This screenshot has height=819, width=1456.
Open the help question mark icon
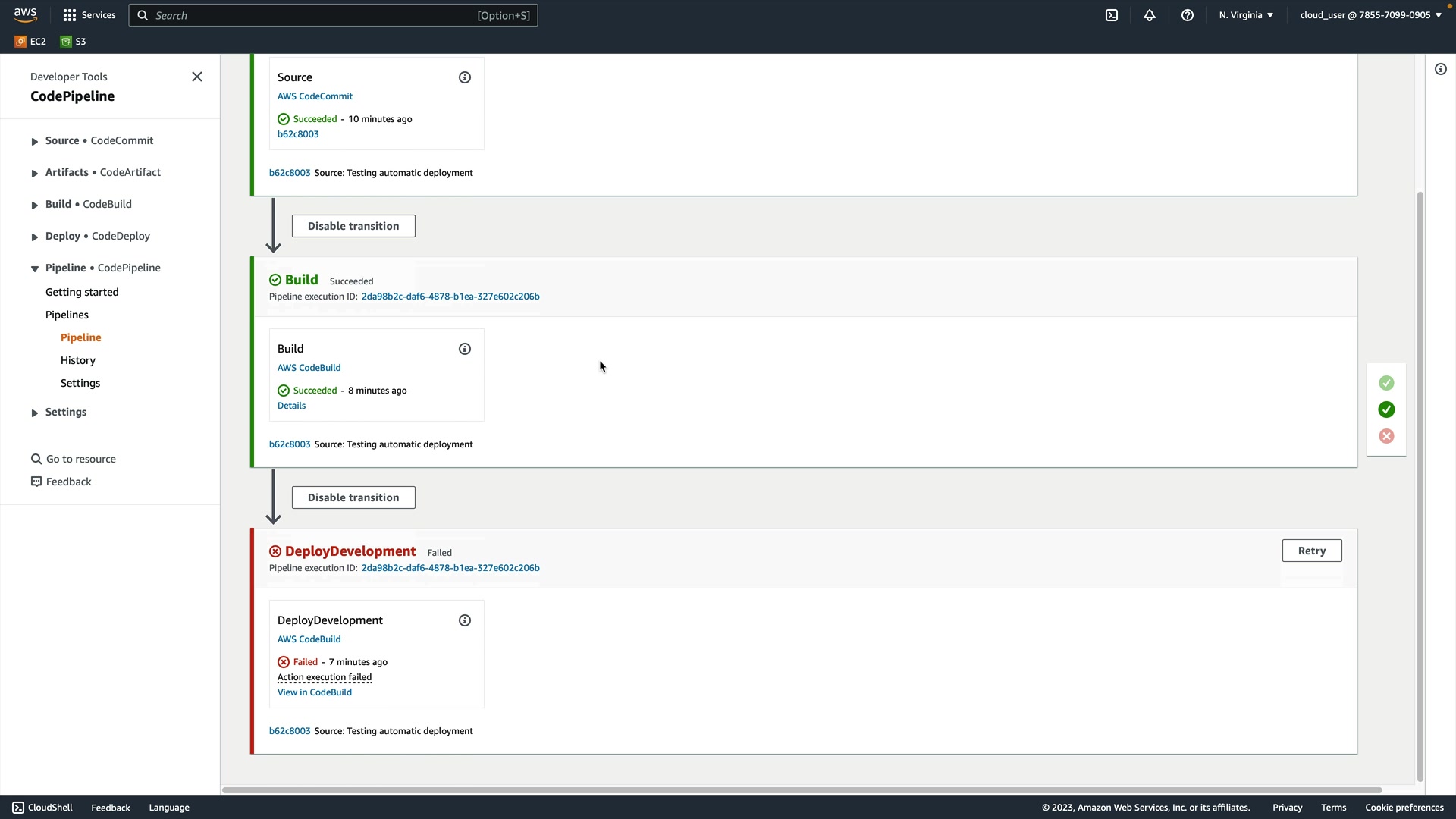(1188, 15)
